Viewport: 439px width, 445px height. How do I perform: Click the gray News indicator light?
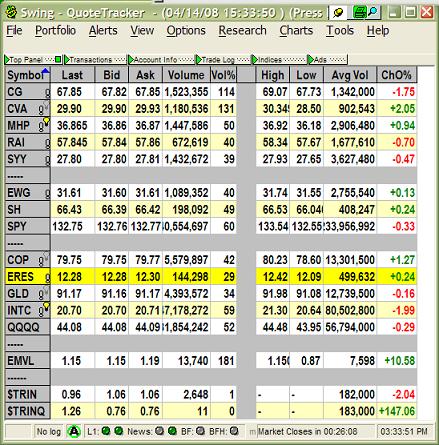pyautogui.click(x=159, y=431)
